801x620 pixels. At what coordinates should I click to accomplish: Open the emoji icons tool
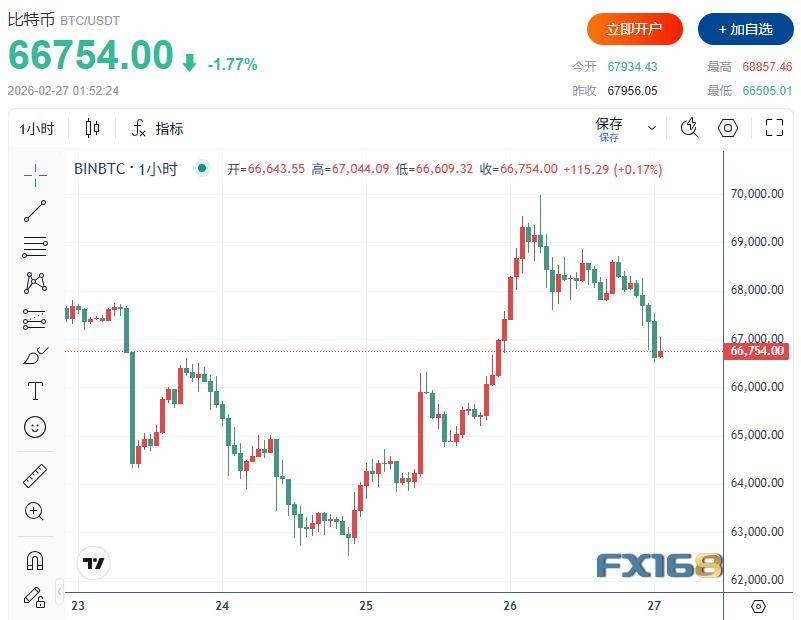35,427
